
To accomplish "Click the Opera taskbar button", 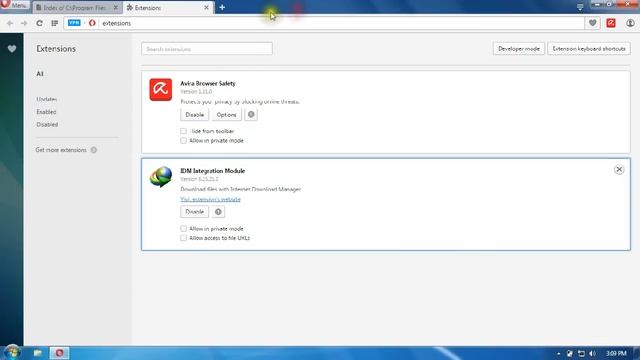I will coord(60,353).
